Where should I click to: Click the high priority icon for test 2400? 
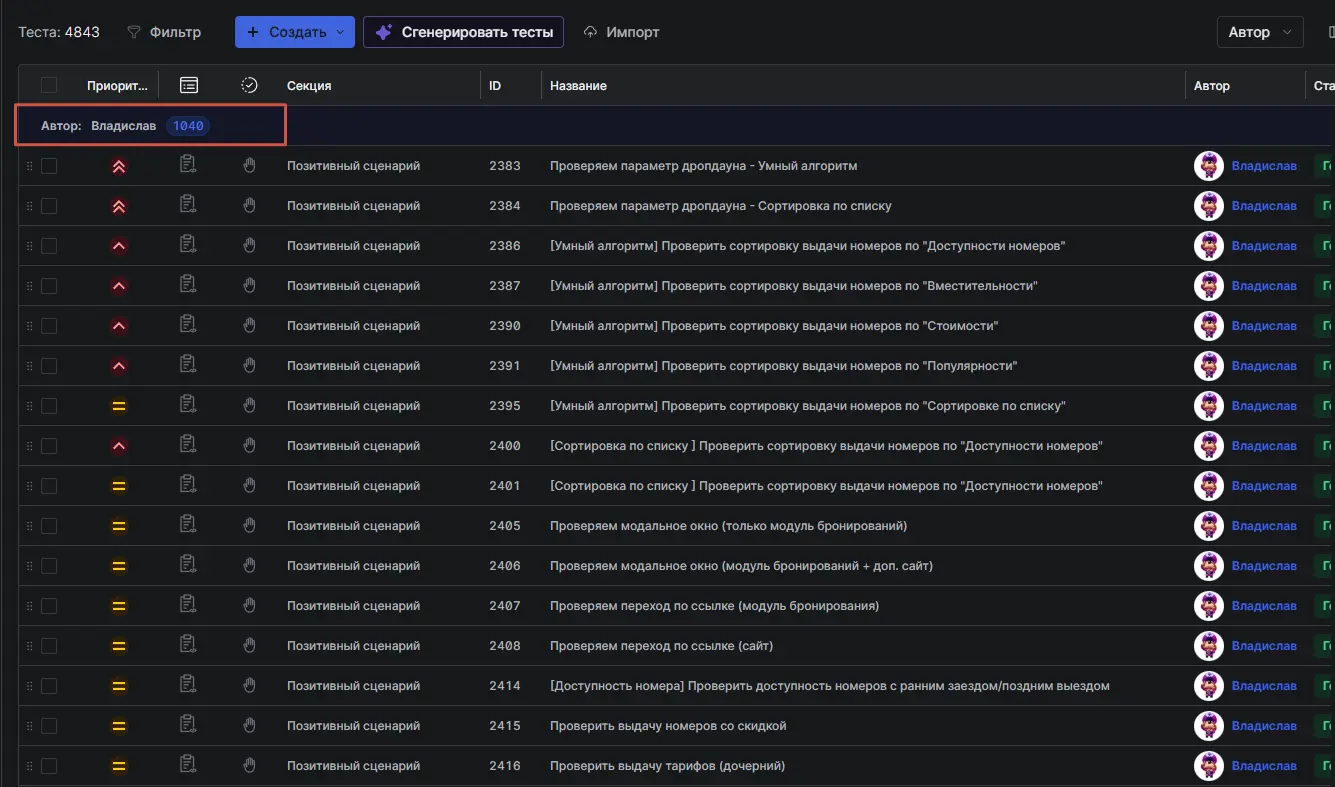pyautogui.click(x=119, y=446)
